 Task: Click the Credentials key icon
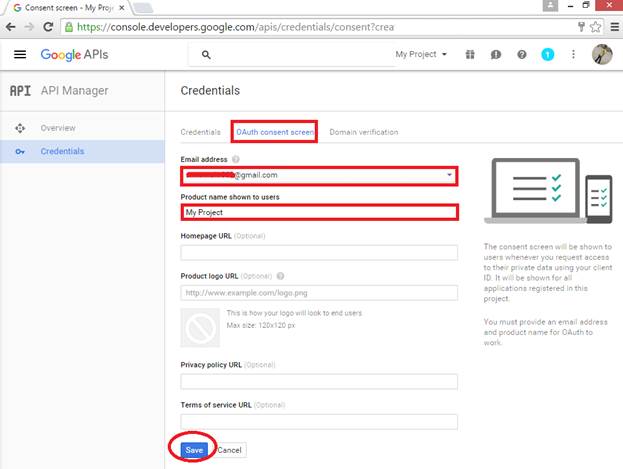tap(20, 151)
